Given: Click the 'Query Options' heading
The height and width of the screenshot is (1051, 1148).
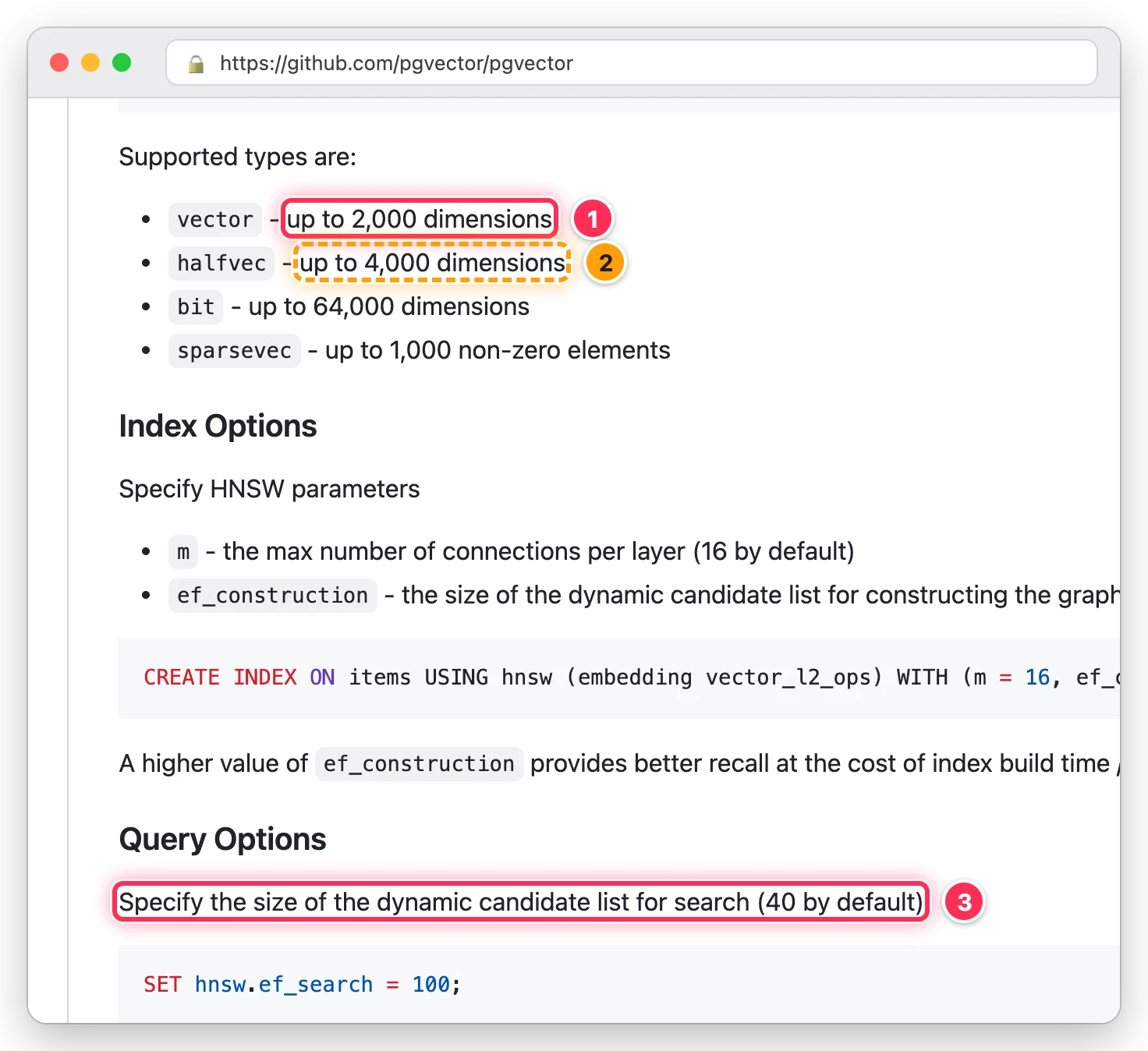Looking at the screenshot, I should tap(222, 840).
